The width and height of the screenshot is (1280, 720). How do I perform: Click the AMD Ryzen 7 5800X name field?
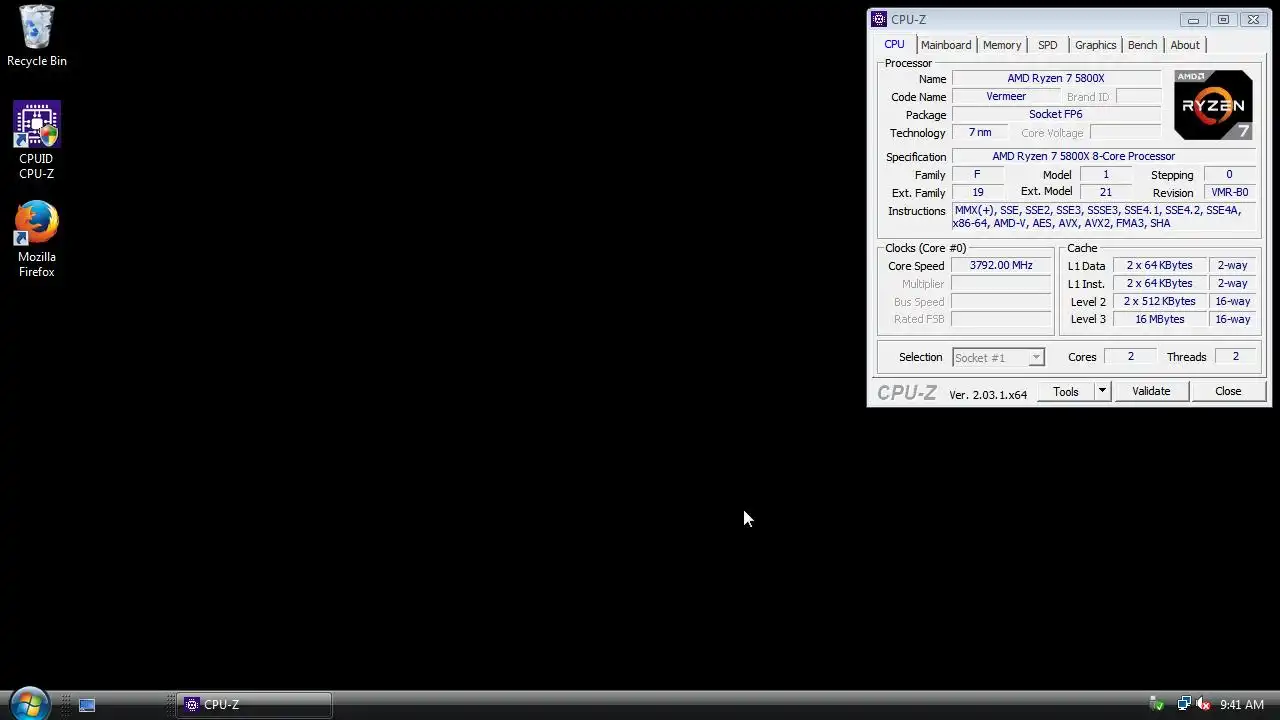[1056, 78]
